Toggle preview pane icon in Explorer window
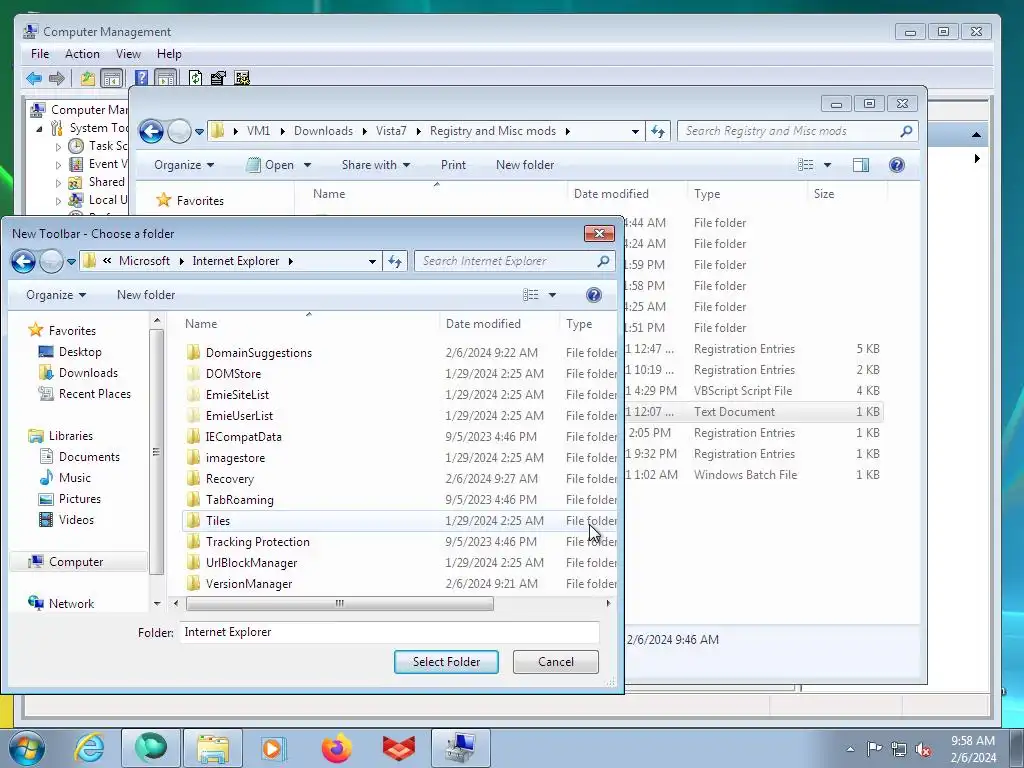Image resolution: width=1024 pixels, height=768 pixels. (861, 165)
